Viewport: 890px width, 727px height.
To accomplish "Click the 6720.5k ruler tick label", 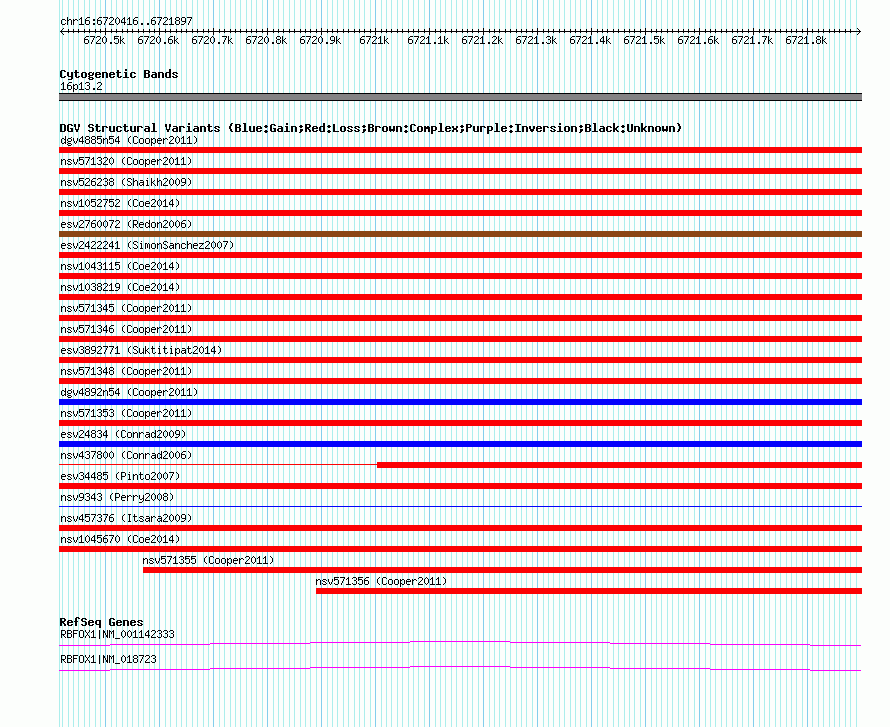I will pos(104,40).
